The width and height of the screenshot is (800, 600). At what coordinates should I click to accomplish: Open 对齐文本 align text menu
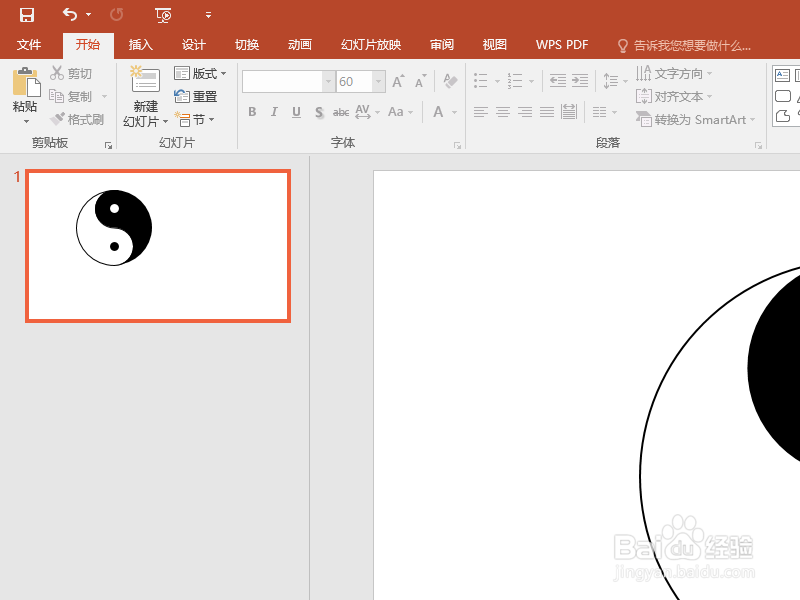[x=673, y=96]
